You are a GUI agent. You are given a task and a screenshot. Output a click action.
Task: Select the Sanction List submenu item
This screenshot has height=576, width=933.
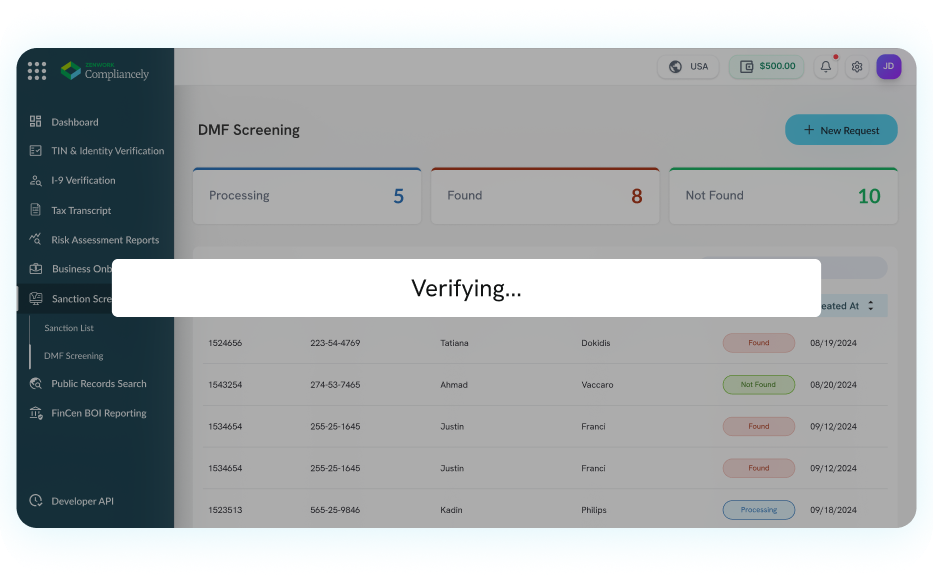(69, 328)
